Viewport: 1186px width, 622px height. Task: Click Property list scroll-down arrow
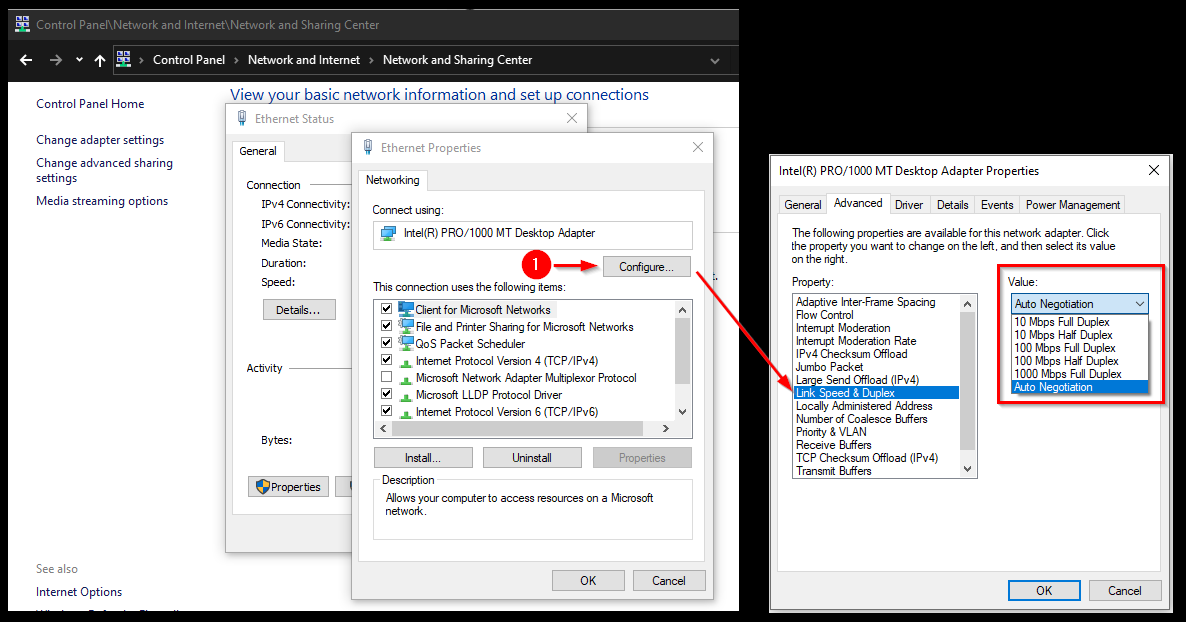(967, 469)
